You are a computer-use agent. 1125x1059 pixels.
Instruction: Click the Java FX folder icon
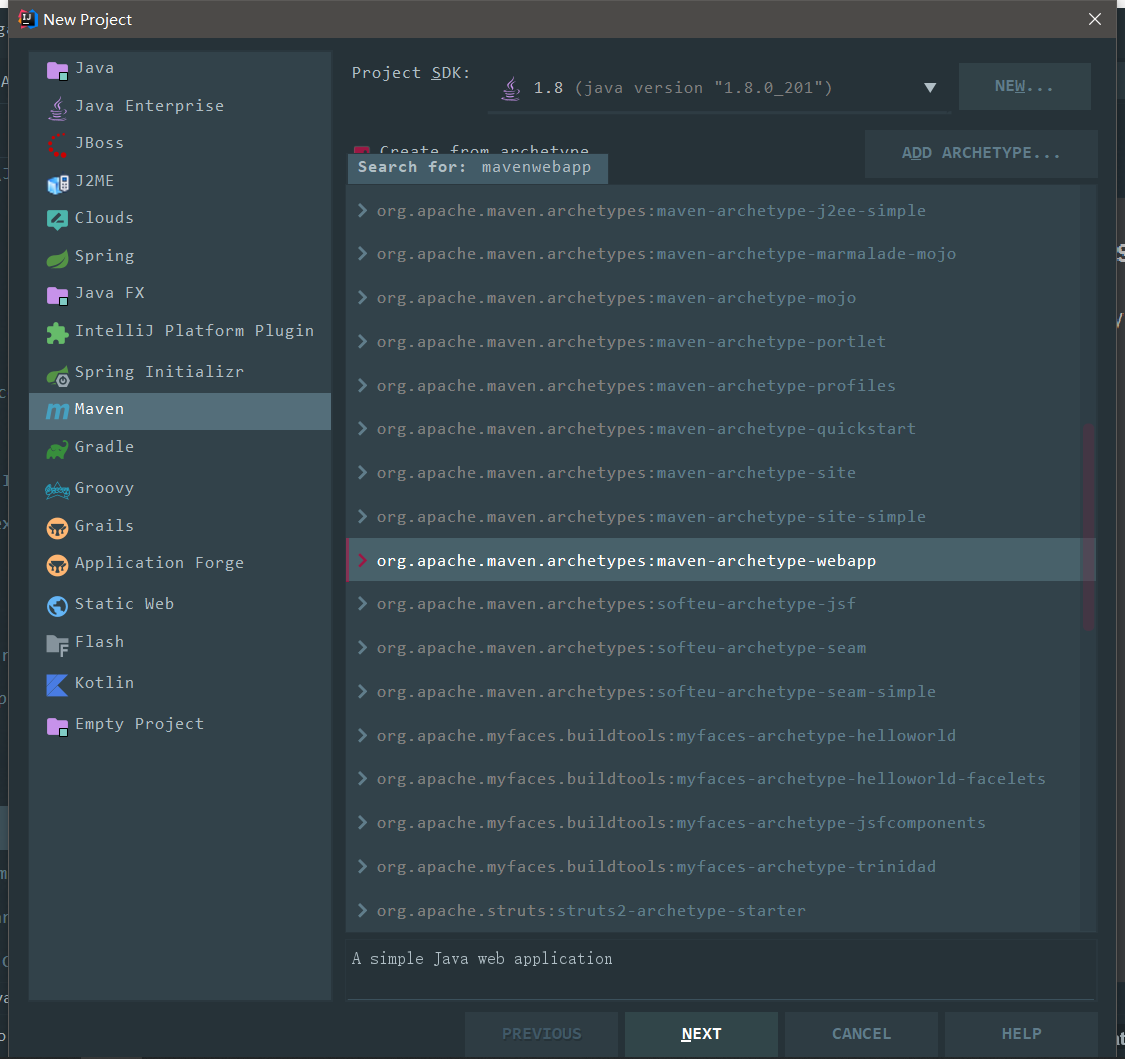click(57, 295)
